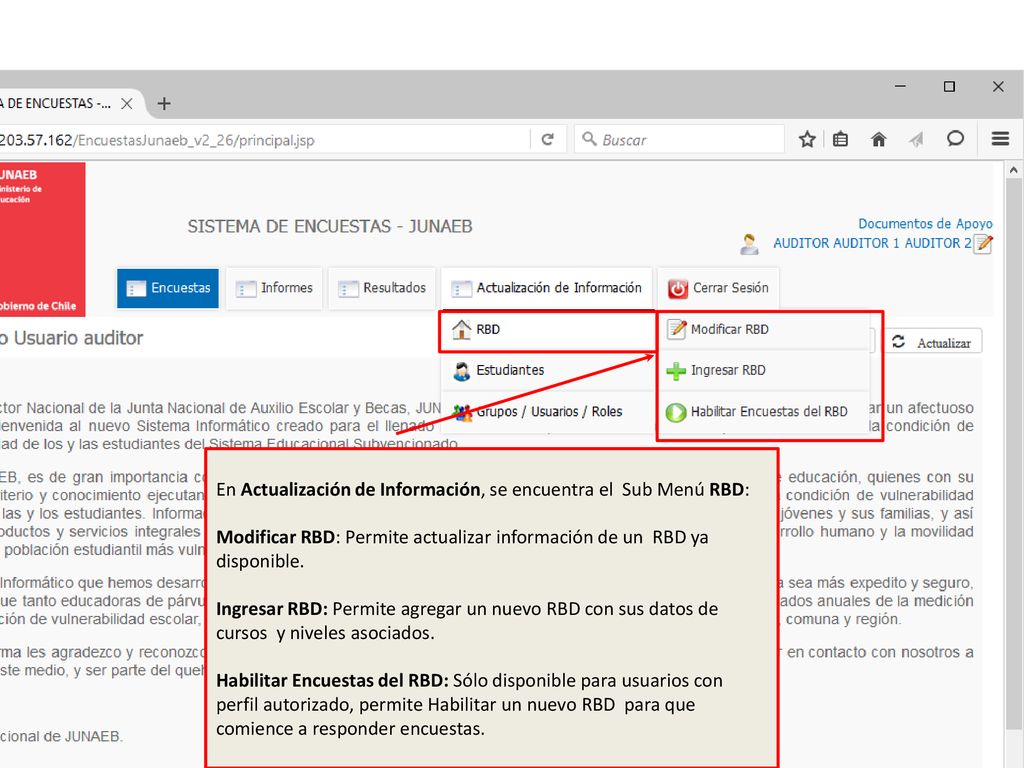Select RBD submenu item
1024x768 pixels.
pos(547,330)
